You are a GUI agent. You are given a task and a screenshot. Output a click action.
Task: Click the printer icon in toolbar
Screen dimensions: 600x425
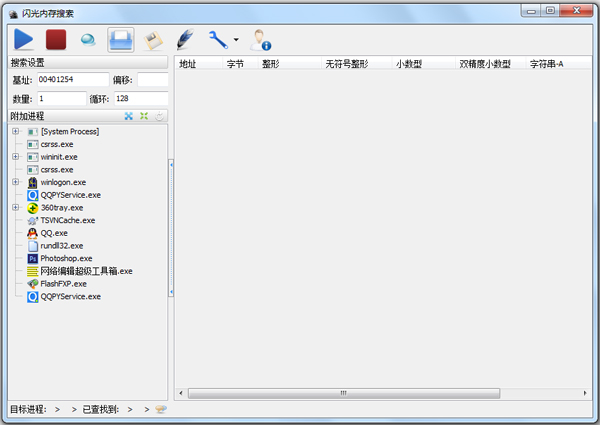coord(121,40)
